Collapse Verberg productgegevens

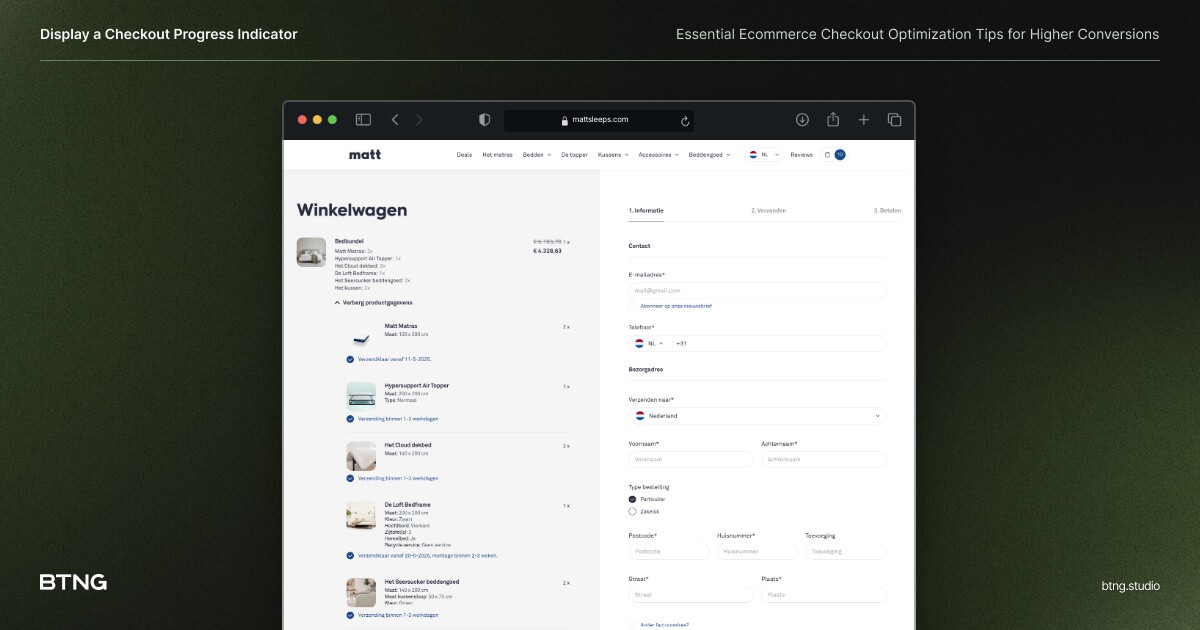tap(373, 302)
